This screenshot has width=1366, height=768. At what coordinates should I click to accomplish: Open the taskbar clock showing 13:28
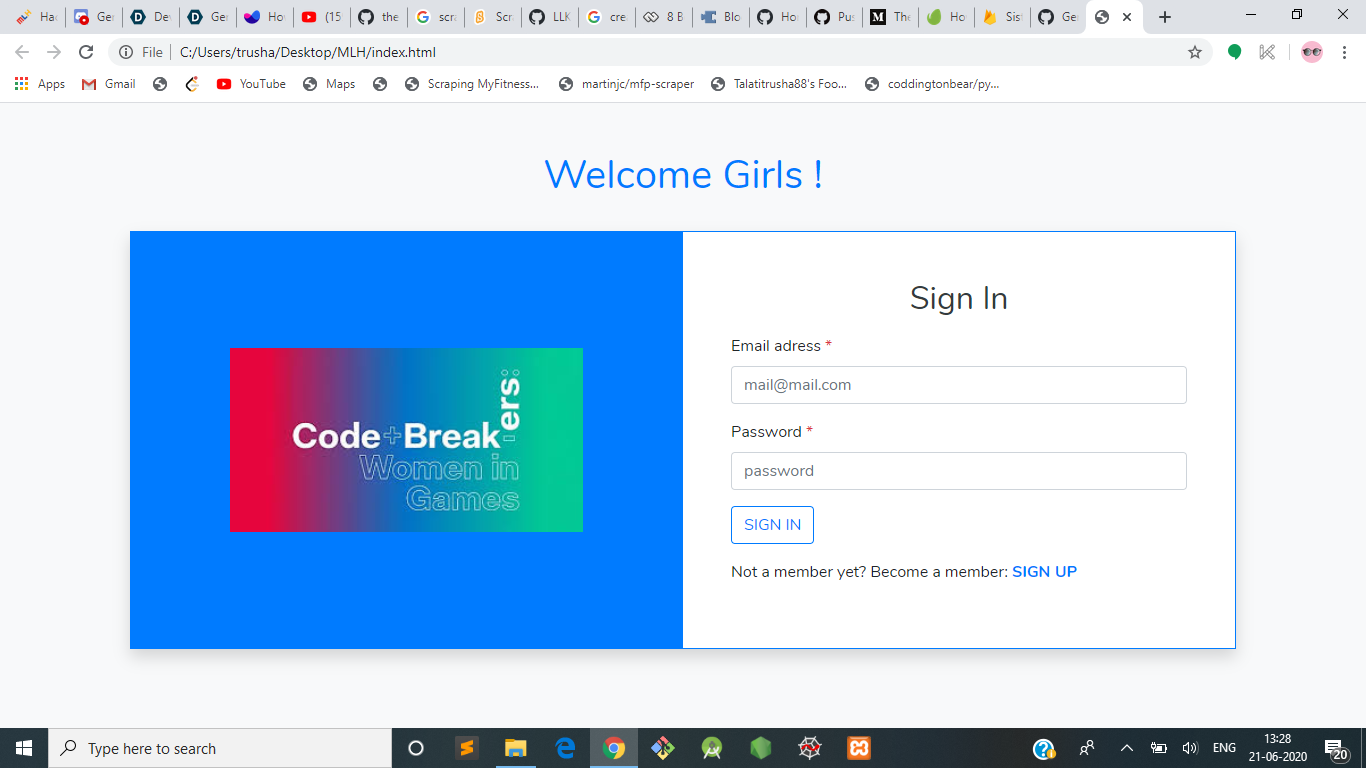(1277, 748)
